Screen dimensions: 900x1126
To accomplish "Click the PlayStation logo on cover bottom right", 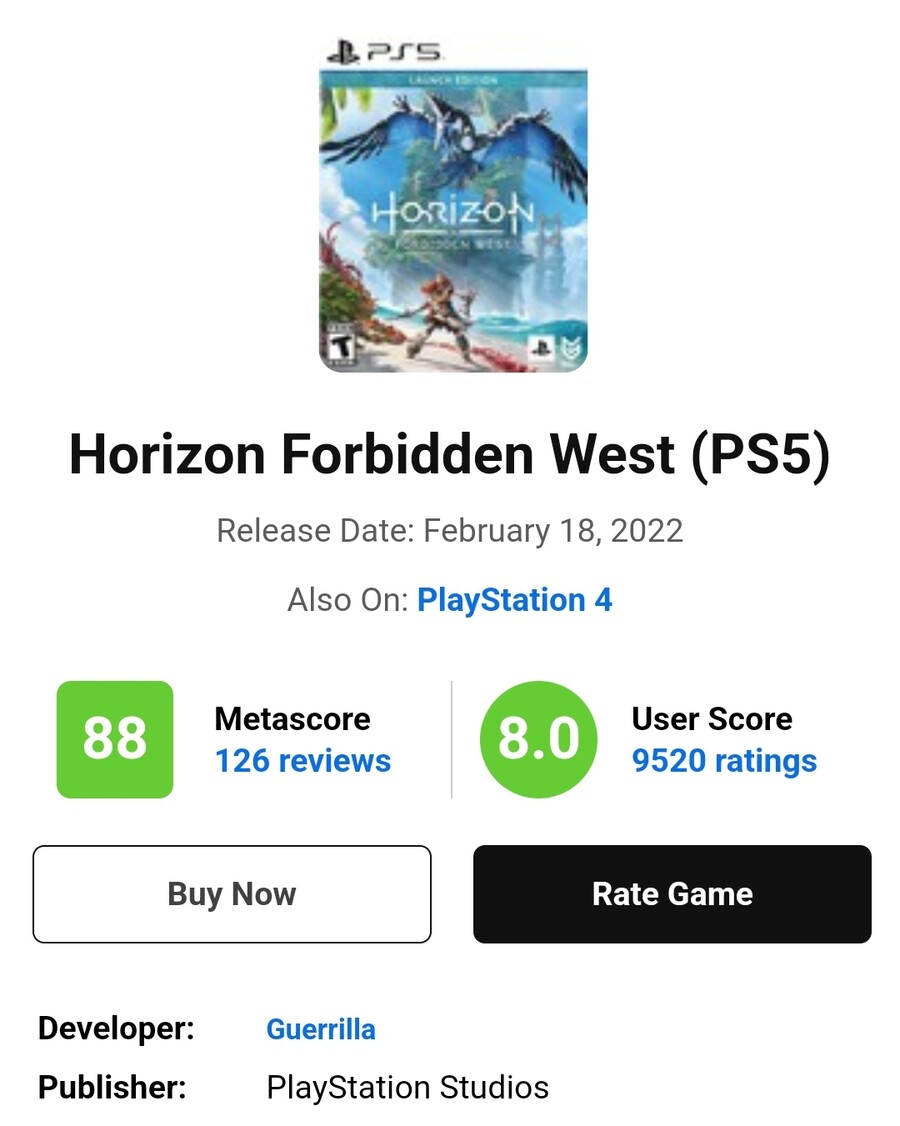I will 542,348.
